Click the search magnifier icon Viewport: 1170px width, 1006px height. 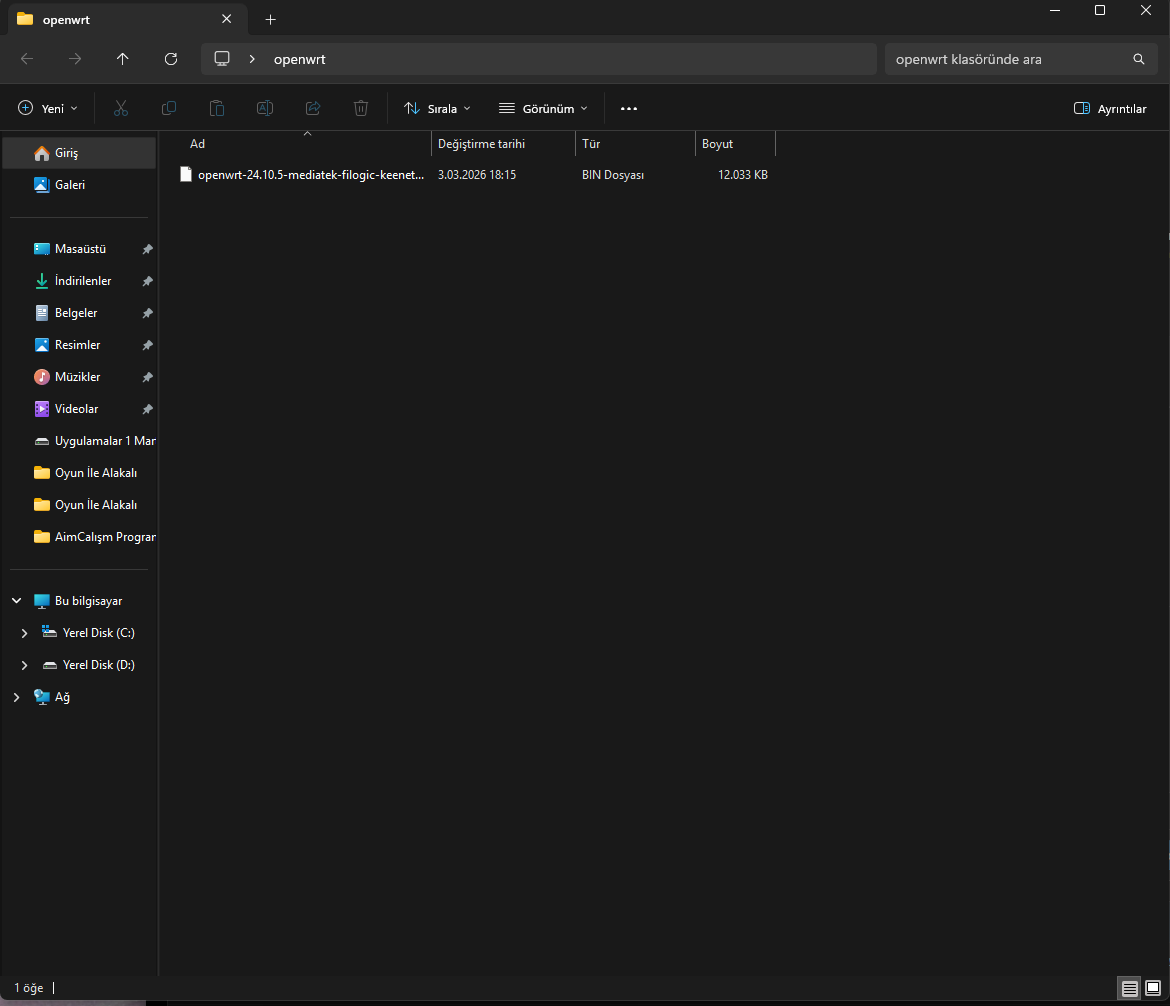[1139, 59]
